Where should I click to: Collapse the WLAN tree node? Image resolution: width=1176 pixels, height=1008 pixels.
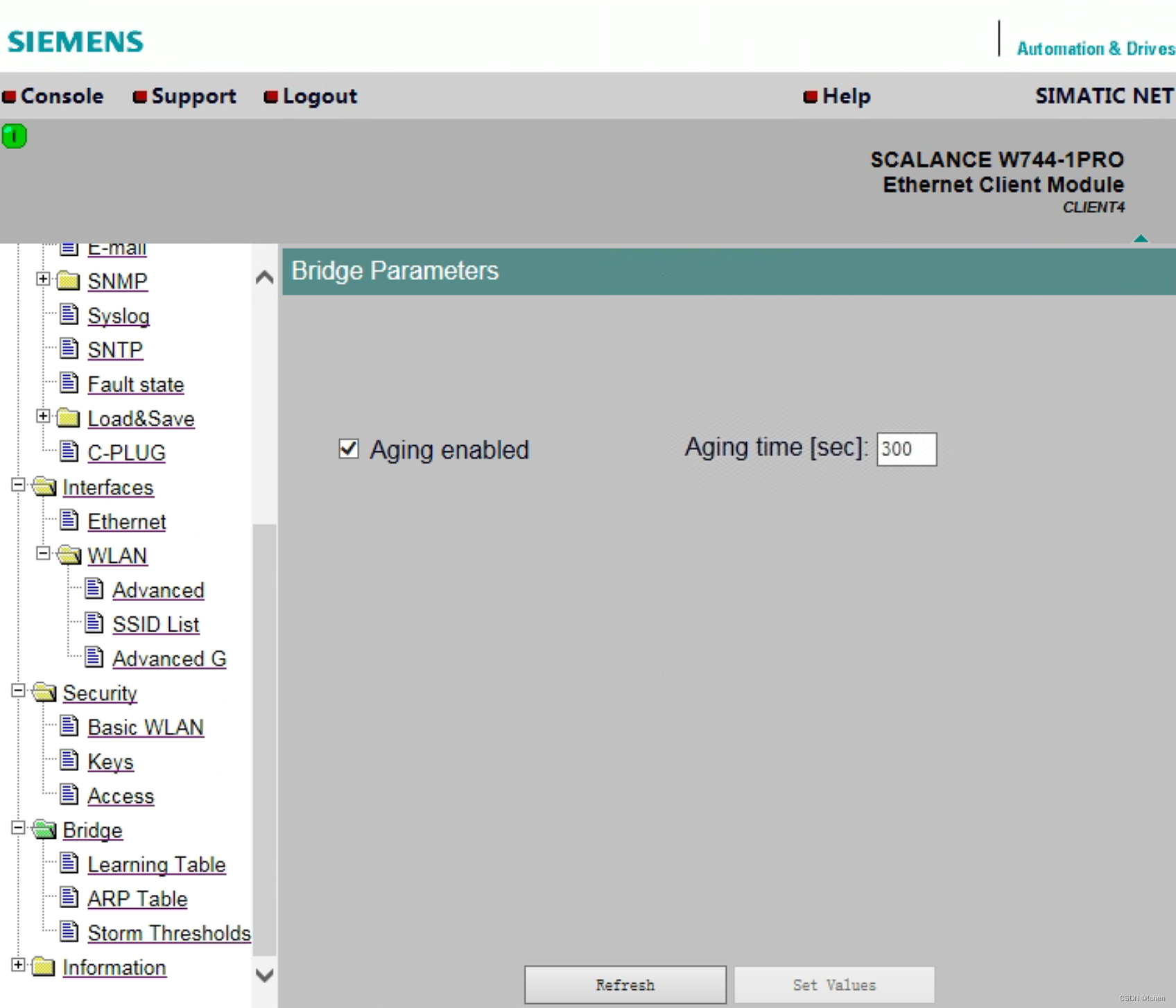[43, 553]
